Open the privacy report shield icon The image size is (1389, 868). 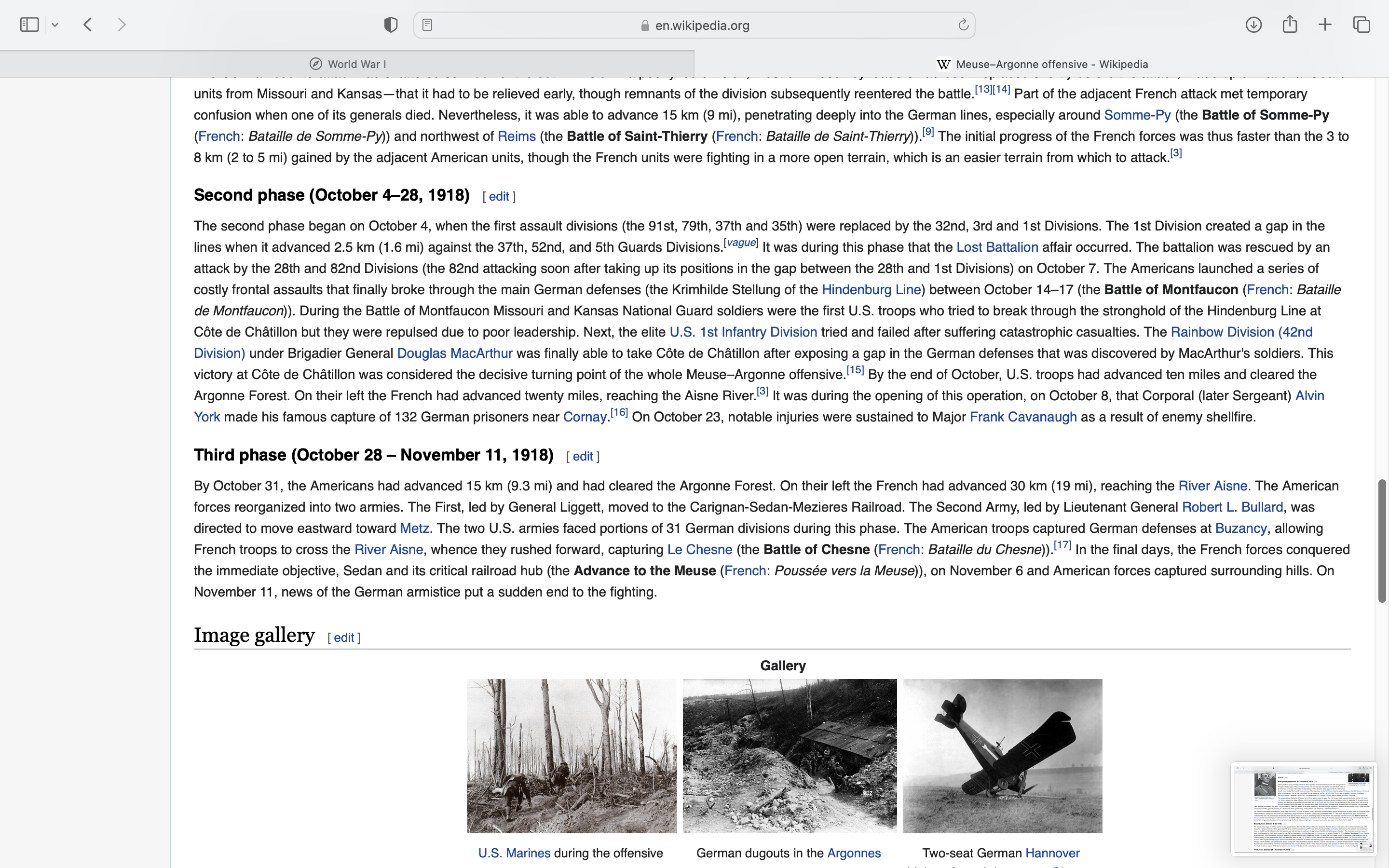click(x=390, y=25)
